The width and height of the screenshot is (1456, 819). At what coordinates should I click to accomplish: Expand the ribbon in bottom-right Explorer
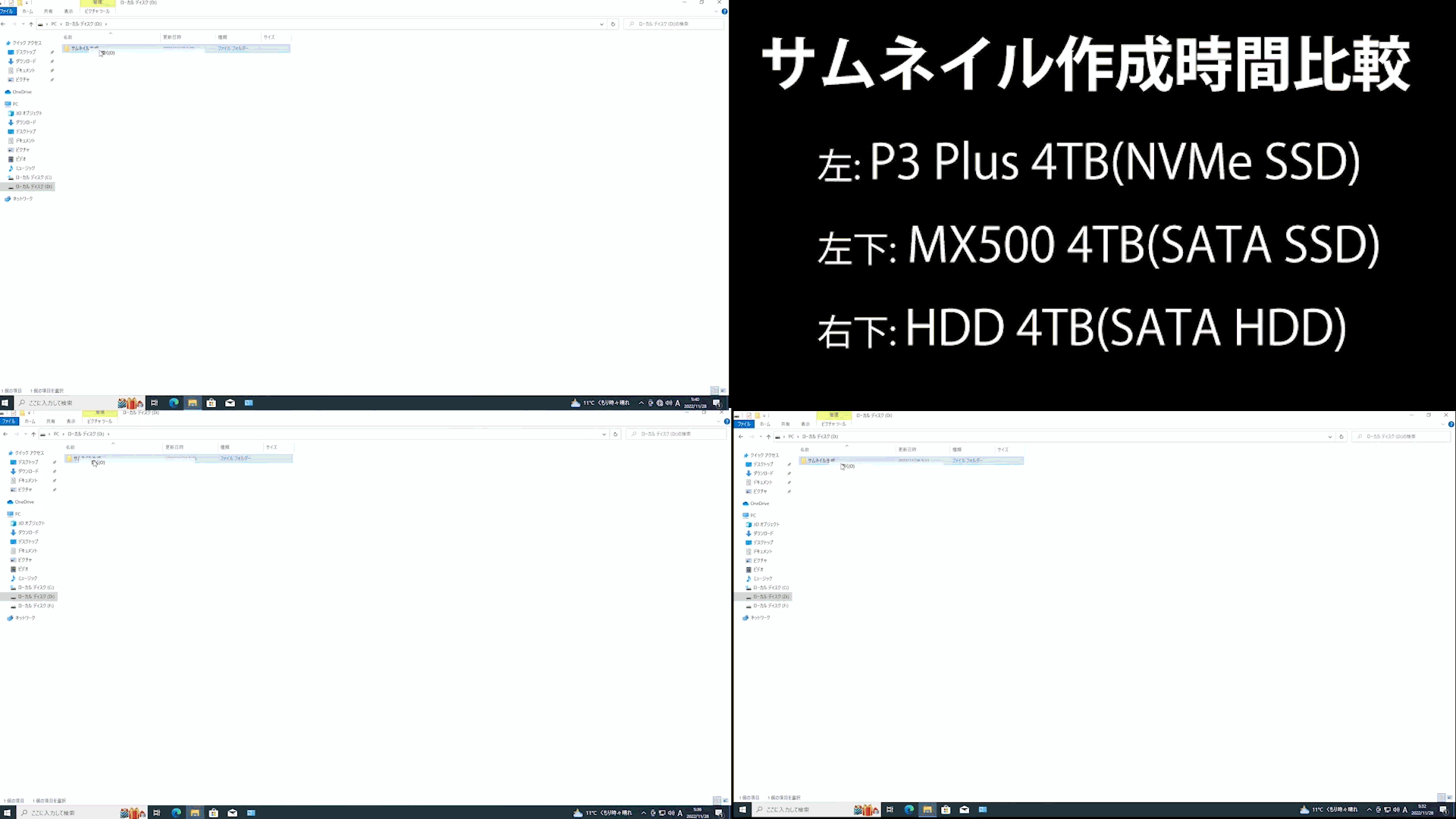[x=1444, y=425]
